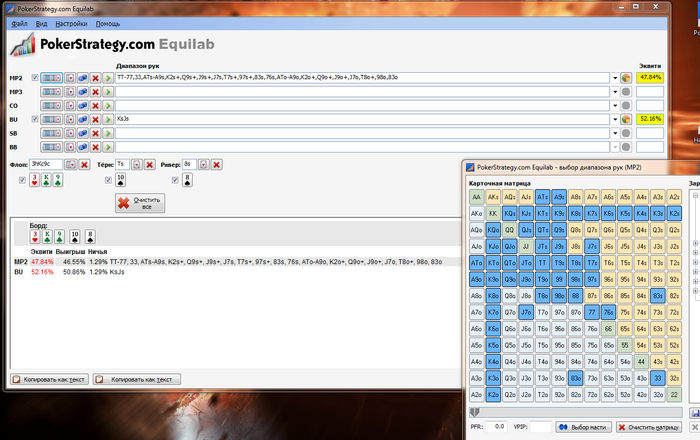This screenshot has height=440, width=700.
Task: Click the empty MP3 range field
Action: pyautogui.click(x=362, y=91)
